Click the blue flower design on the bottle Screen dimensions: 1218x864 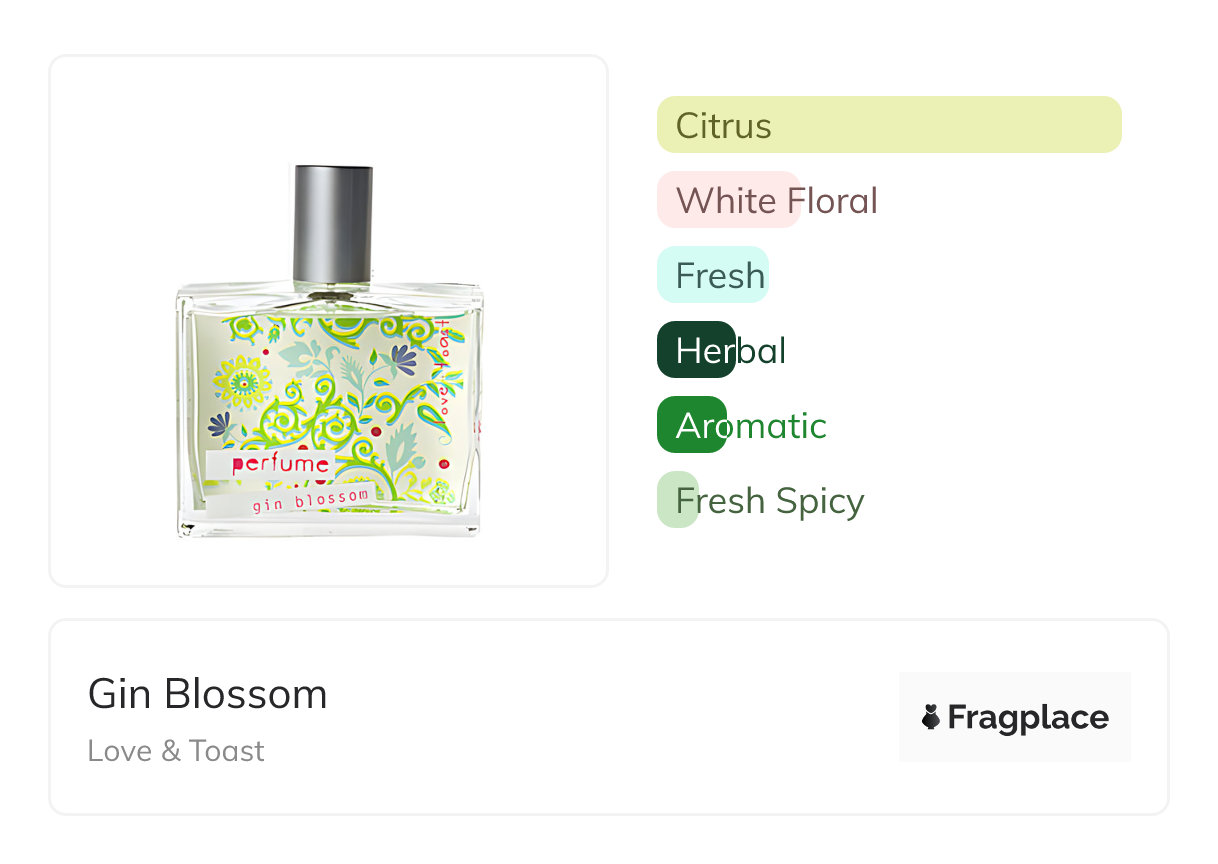[404, 356]
